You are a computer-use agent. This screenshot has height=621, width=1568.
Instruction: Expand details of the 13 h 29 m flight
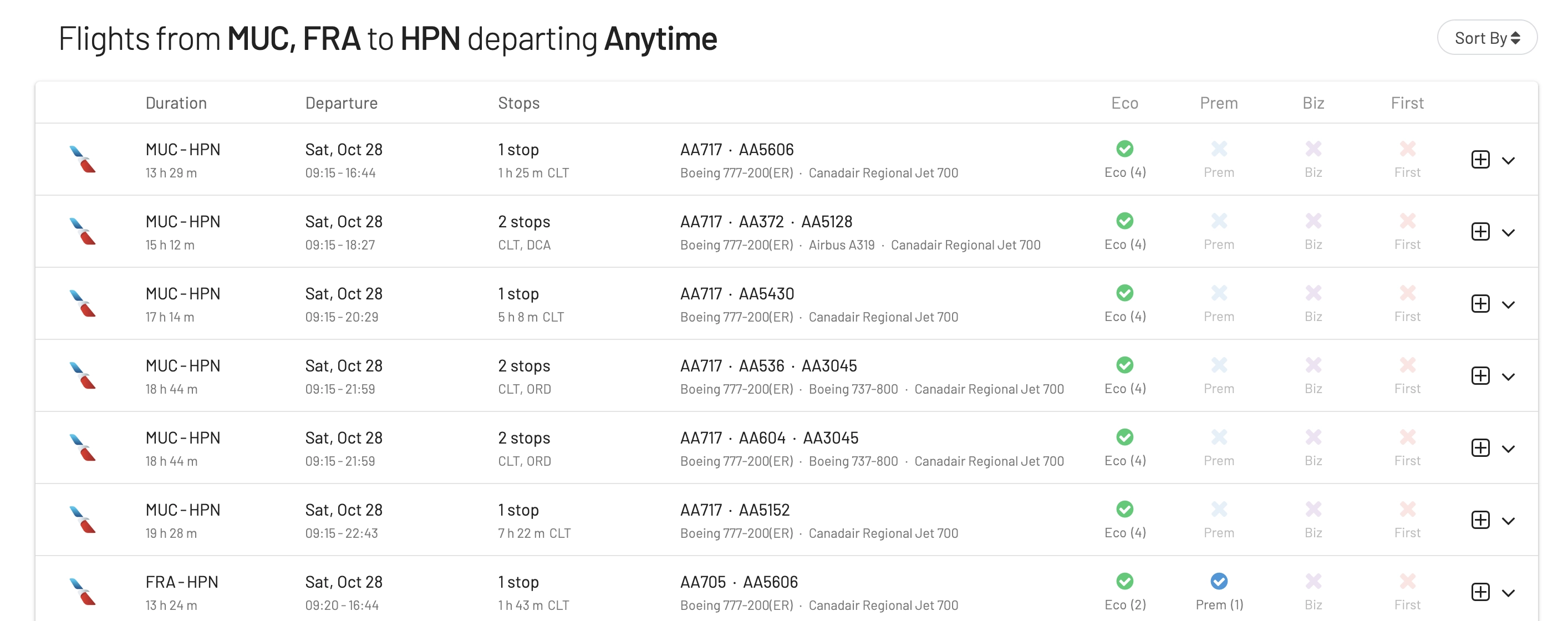tap(1508, 161)
